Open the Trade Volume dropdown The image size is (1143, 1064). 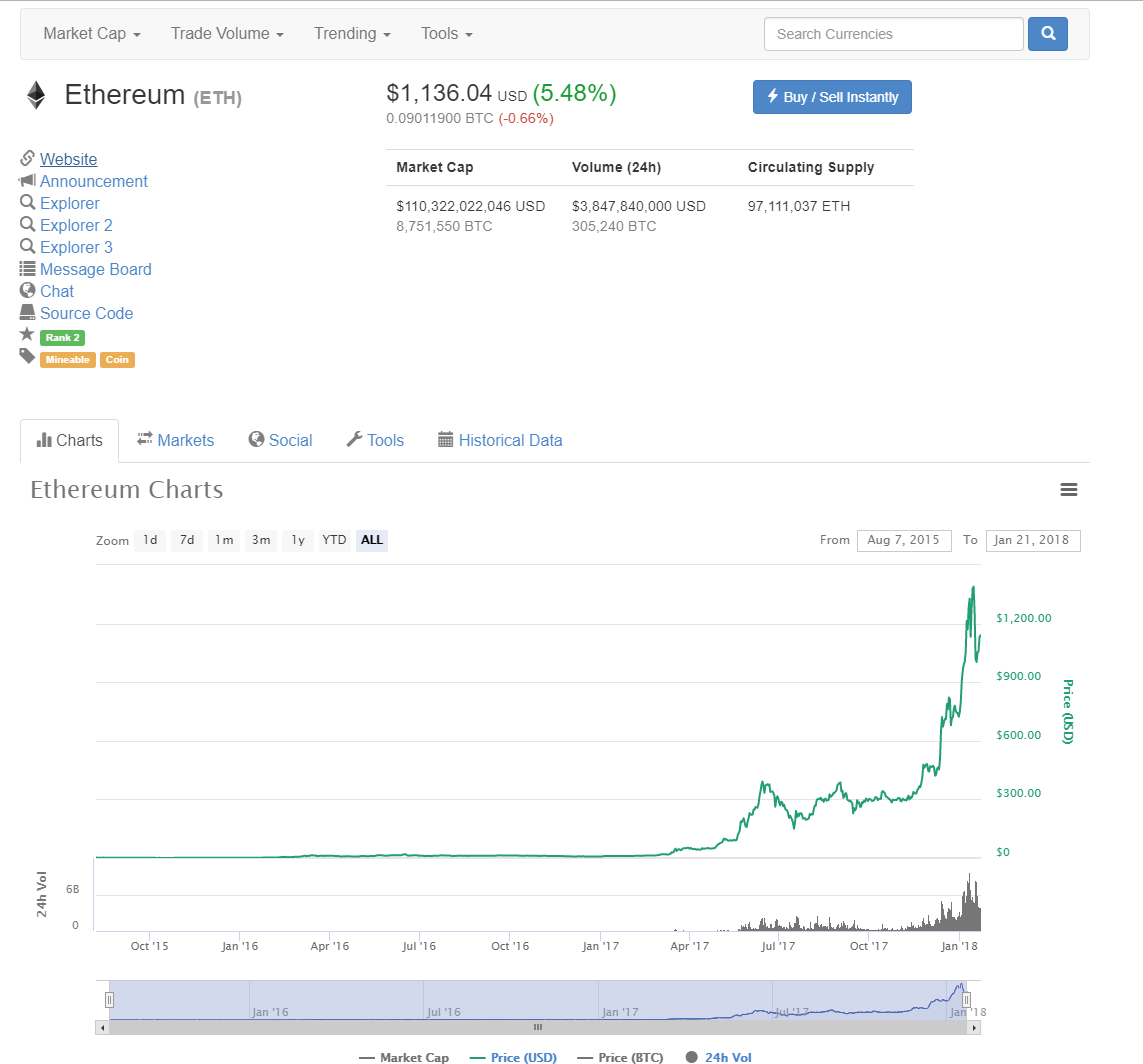pos(227,34)
